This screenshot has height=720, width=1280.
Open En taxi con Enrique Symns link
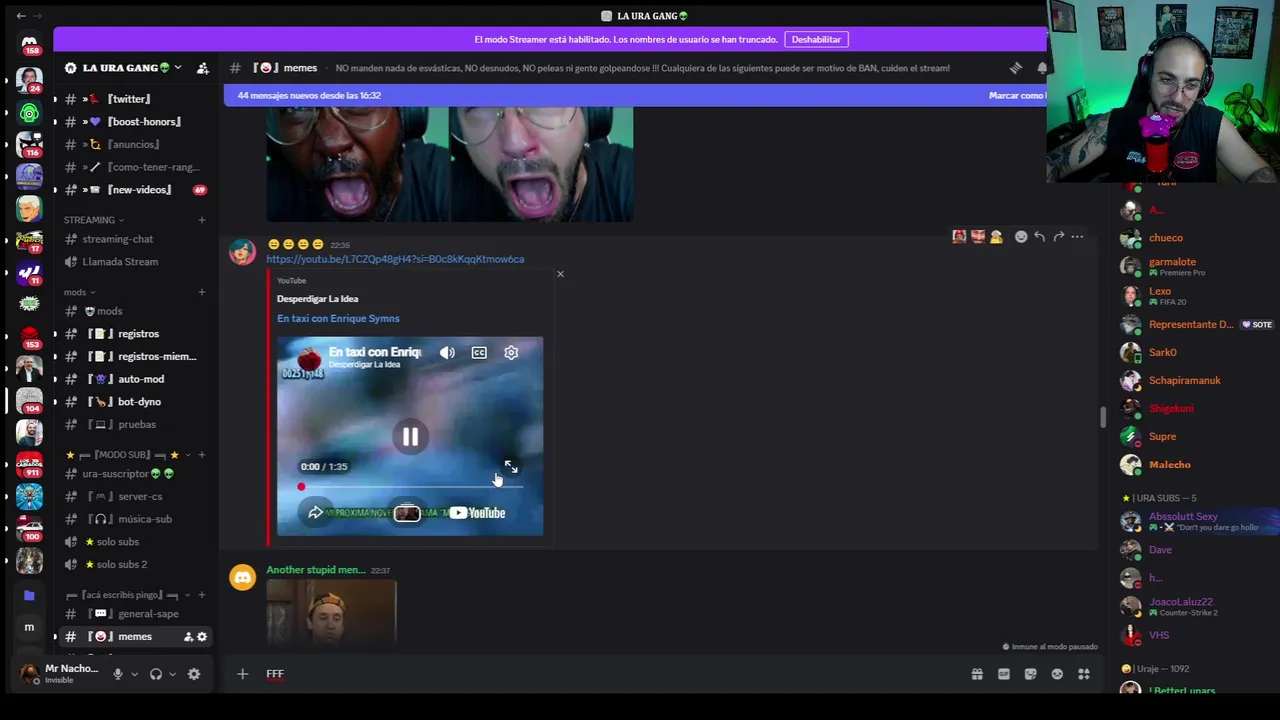(338, 318)
